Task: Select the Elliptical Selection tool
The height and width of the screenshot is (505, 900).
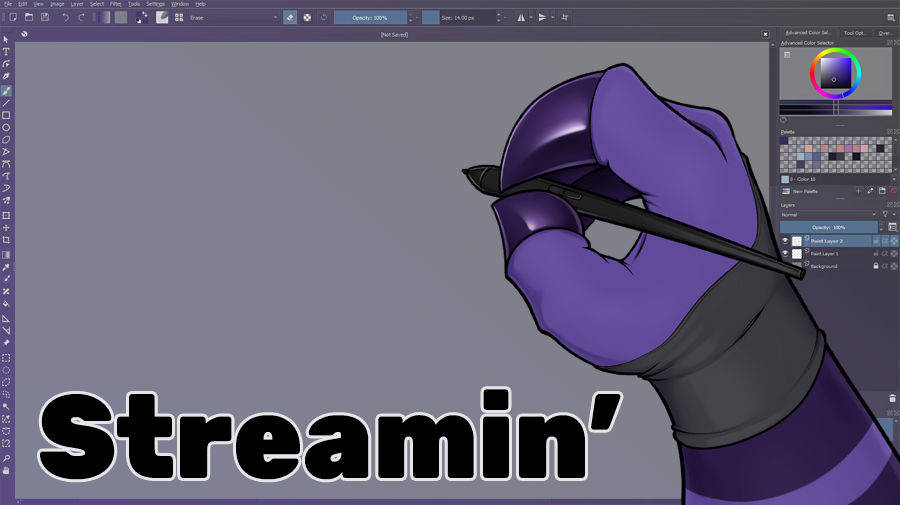Action: point(6,370)
